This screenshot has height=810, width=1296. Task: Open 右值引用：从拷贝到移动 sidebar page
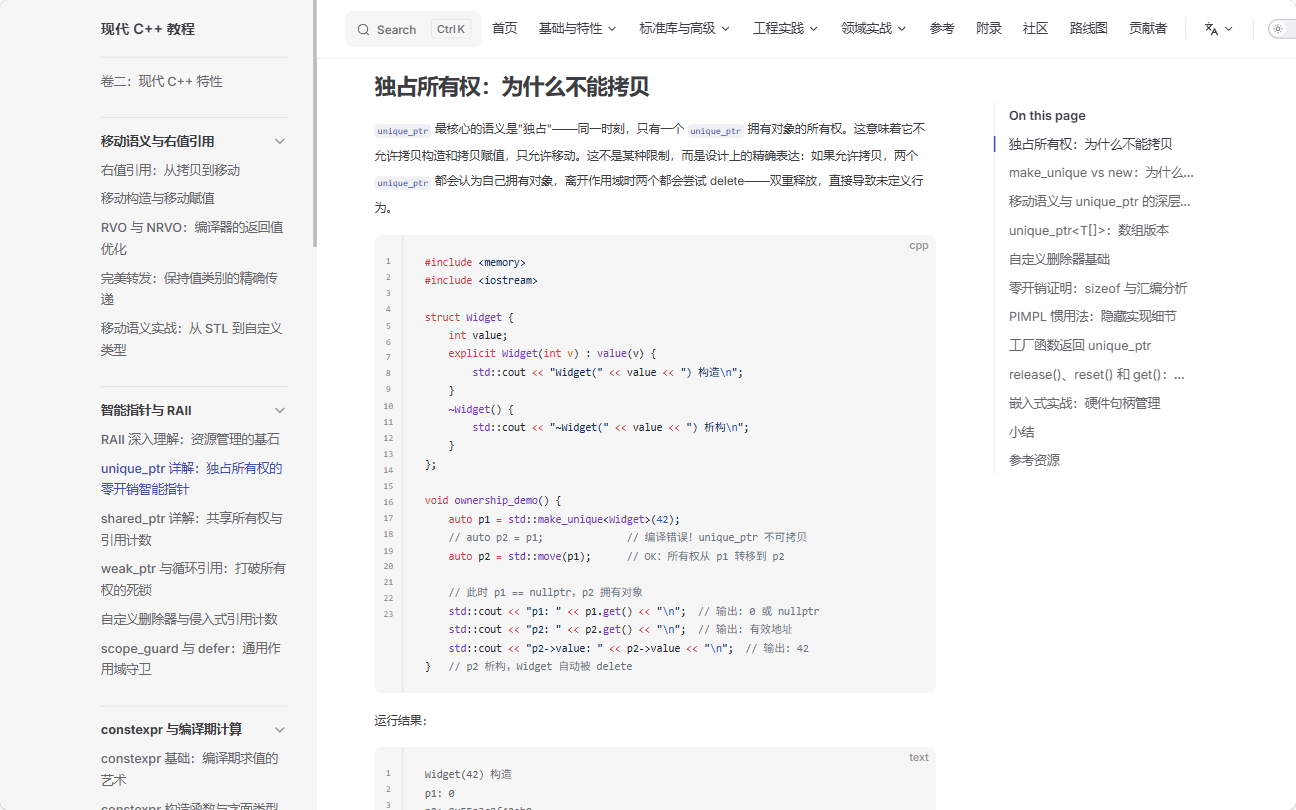pyautogui.click(x=171, y=170)
